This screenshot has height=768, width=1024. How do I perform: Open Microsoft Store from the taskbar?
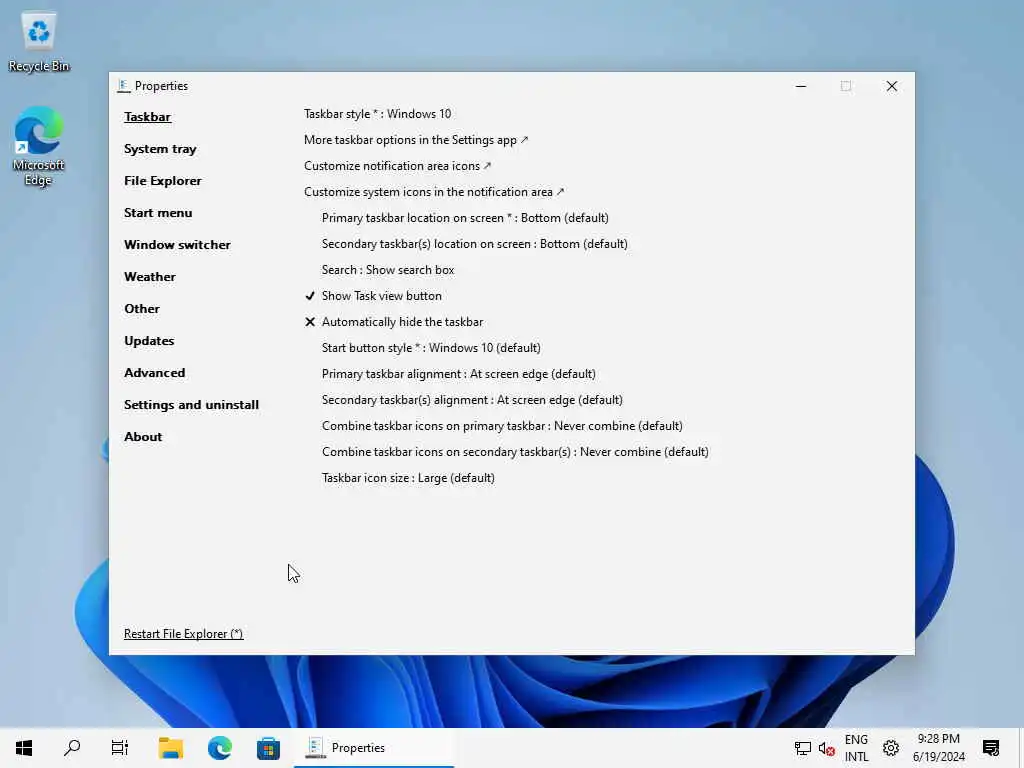pos(268,748)
